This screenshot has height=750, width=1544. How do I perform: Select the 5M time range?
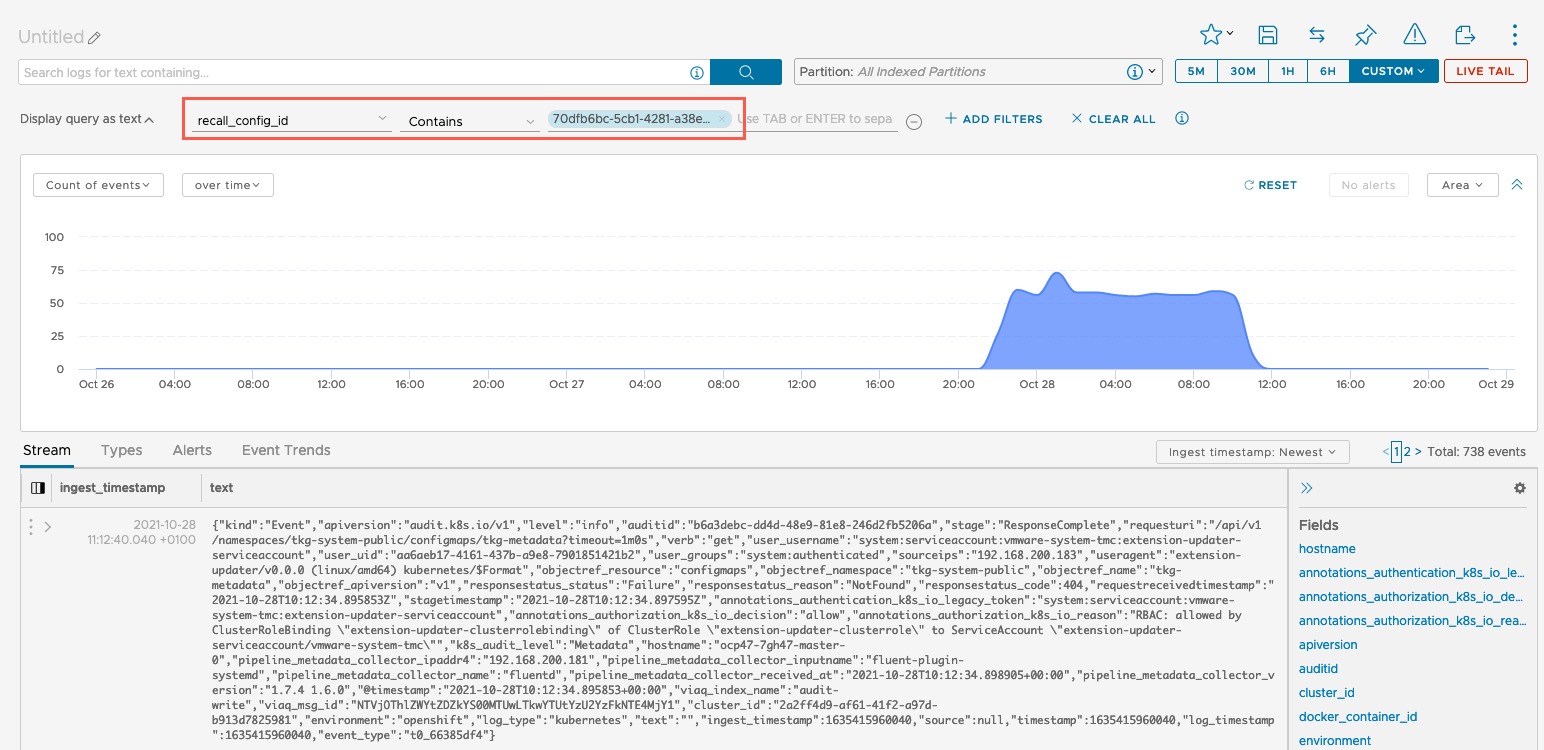1195,71
